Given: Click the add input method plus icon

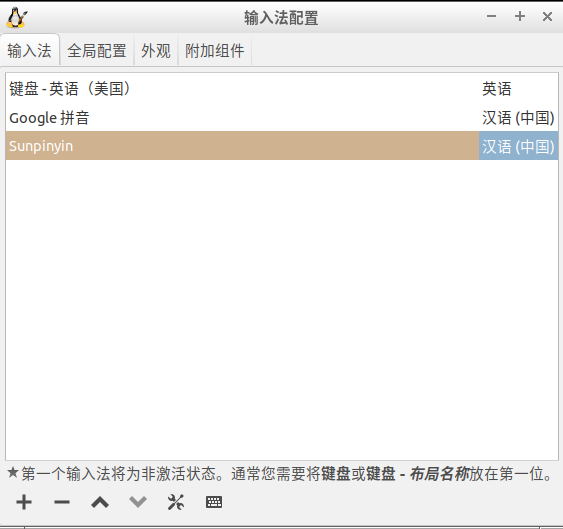Looking at the screenshot, I should 24,502.
